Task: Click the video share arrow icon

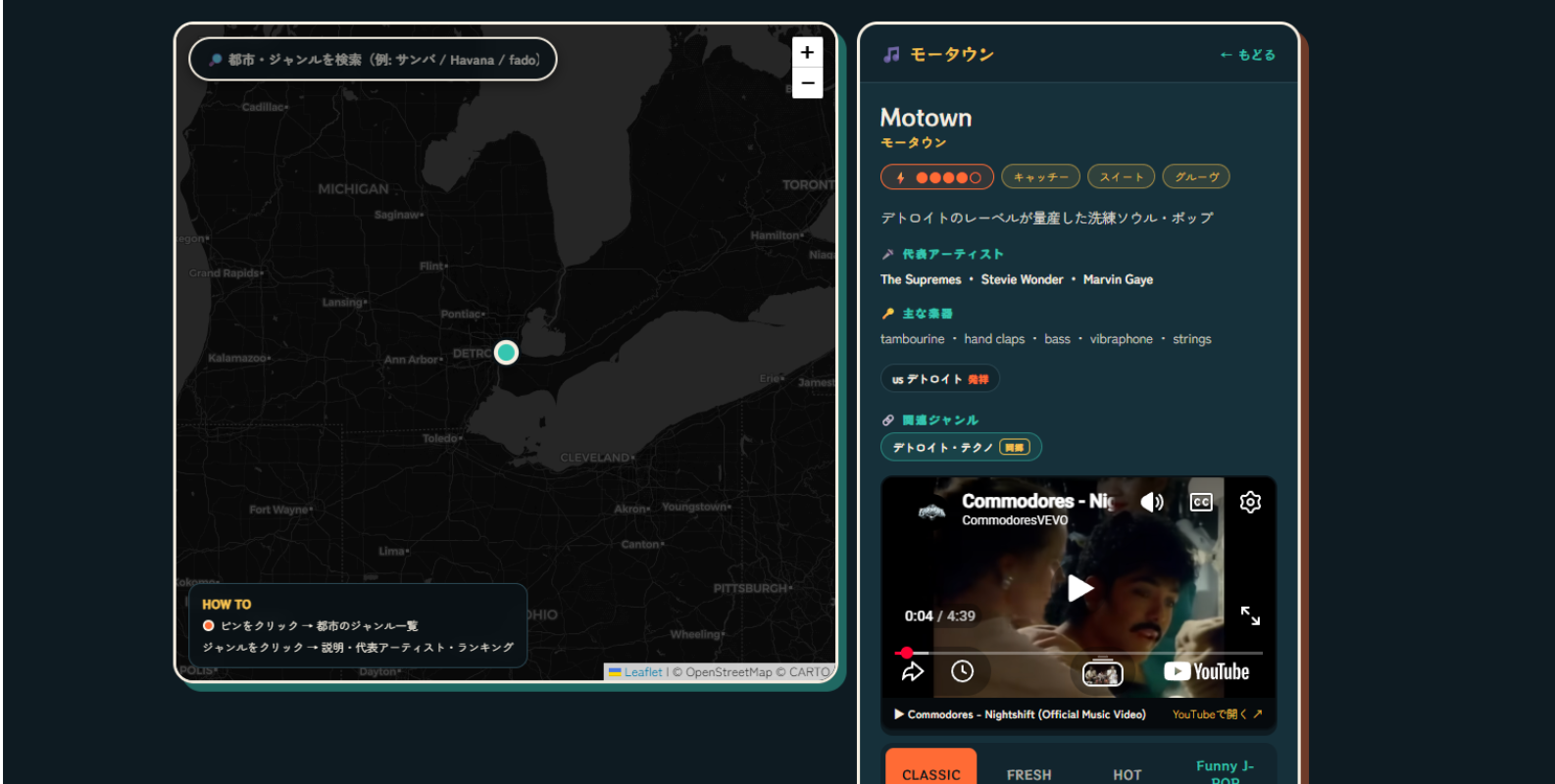Action: pyautogui.click(x=913, y=671)
